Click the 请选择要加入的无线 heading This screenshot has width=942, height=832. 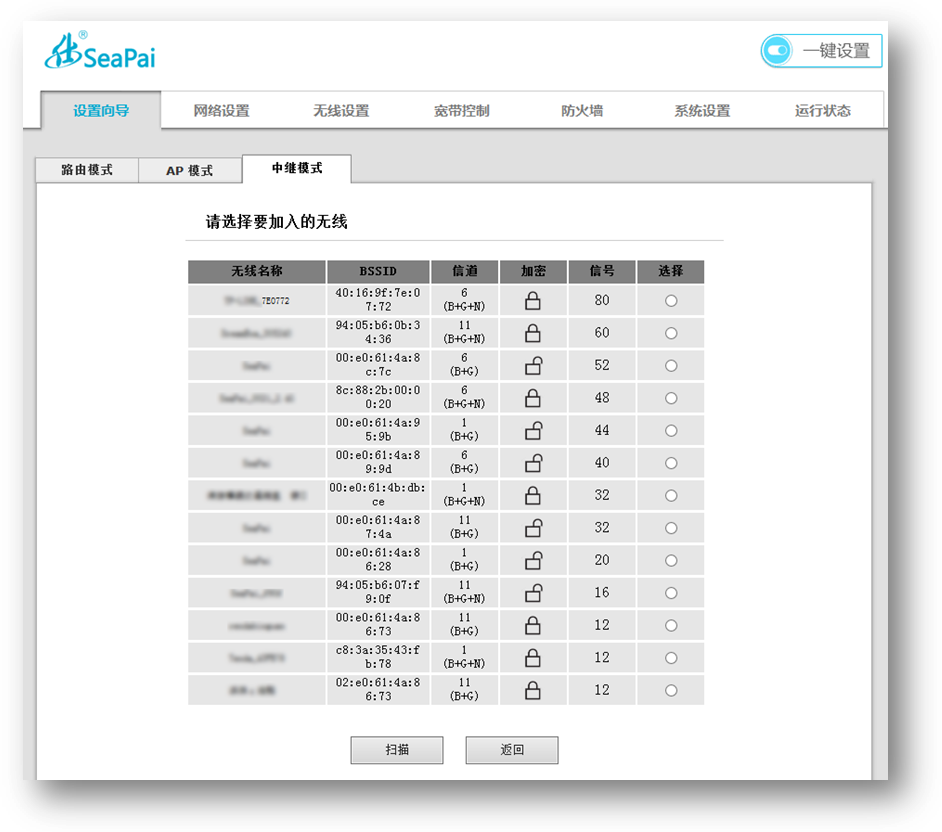[276, 222]
